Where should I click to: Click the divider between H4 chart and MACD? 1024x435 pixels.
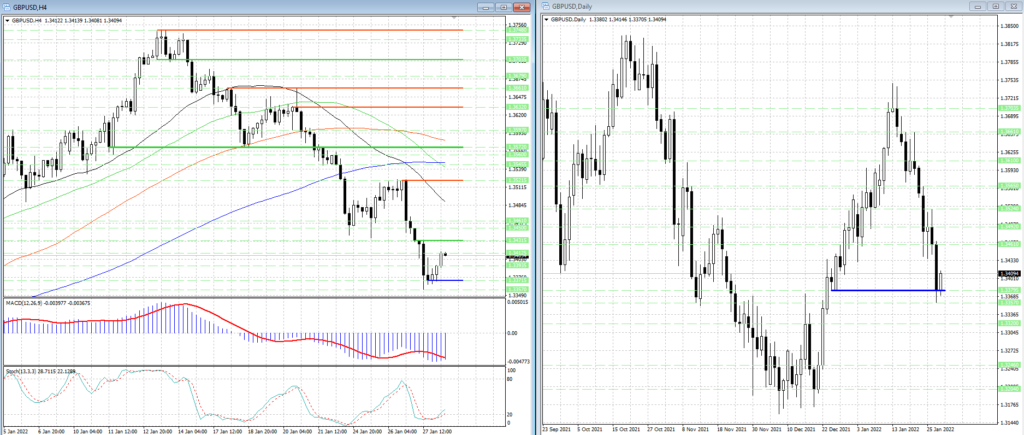coord(250,296)
